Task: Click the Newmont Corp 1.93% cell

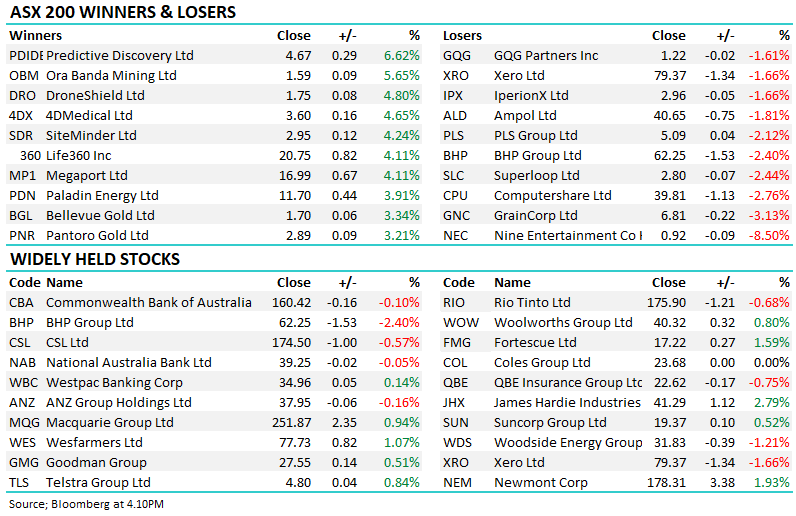Action: [x=772, y=482]
